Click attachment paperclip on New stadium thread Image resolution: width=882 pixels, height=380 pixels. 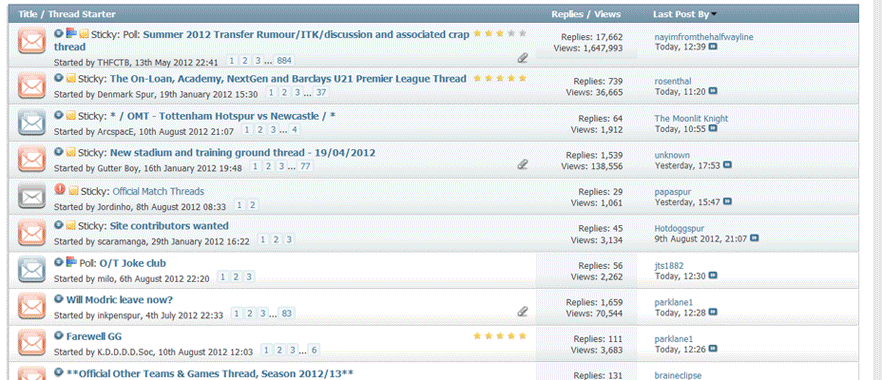[523, 164]
